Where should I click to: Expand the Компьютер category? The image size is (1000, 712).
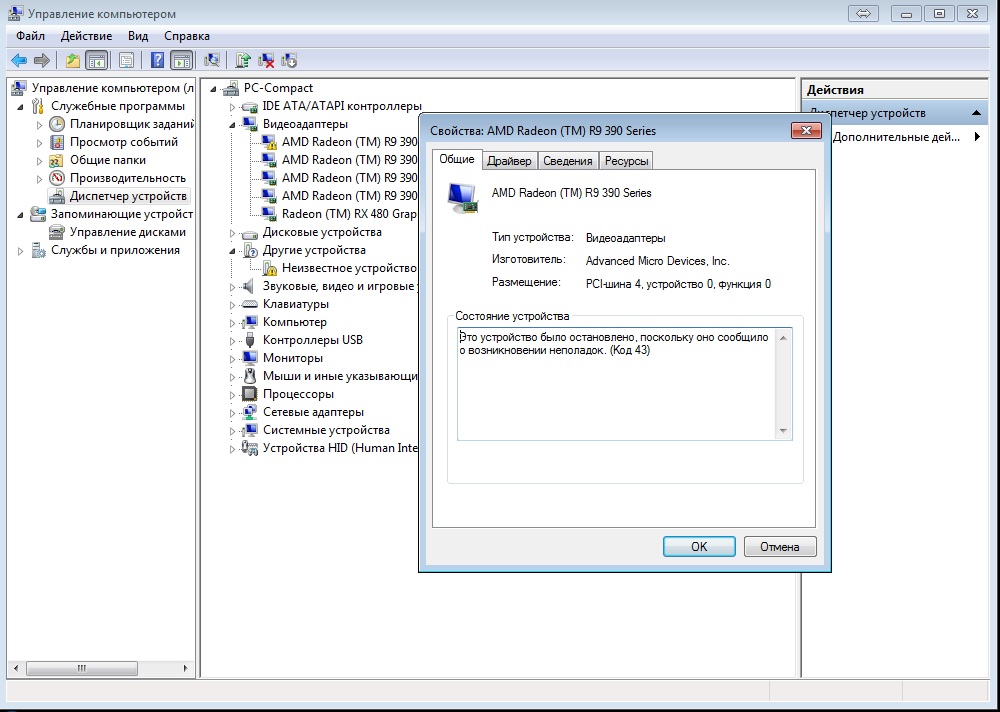[233, 323]
